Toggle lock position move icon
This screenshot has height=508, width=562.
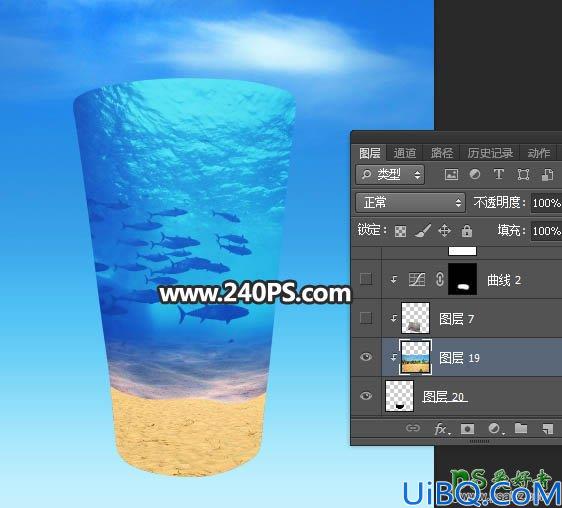(444, 231)
